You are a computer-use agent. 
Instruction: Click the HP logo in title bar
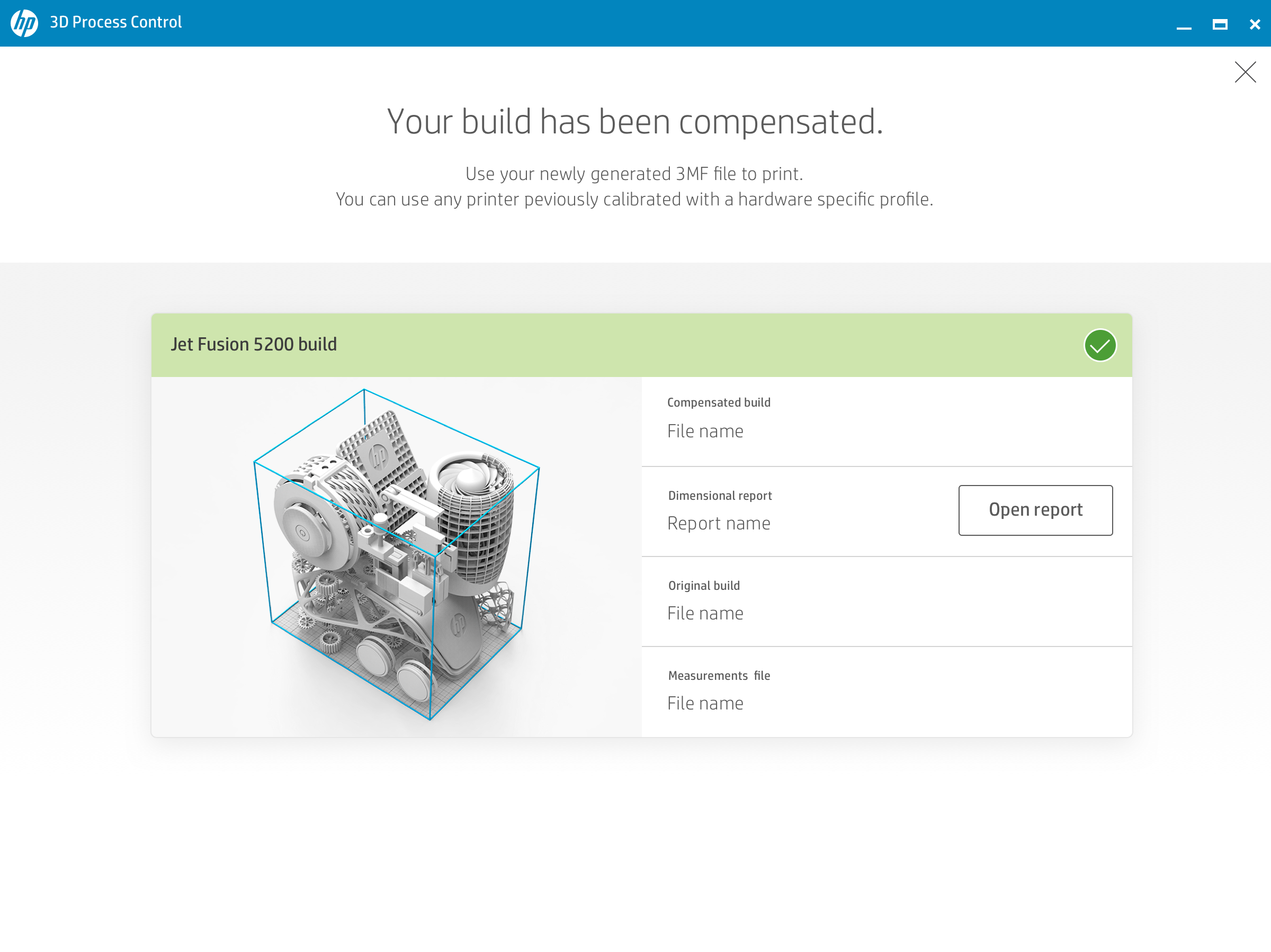[24, 23]
